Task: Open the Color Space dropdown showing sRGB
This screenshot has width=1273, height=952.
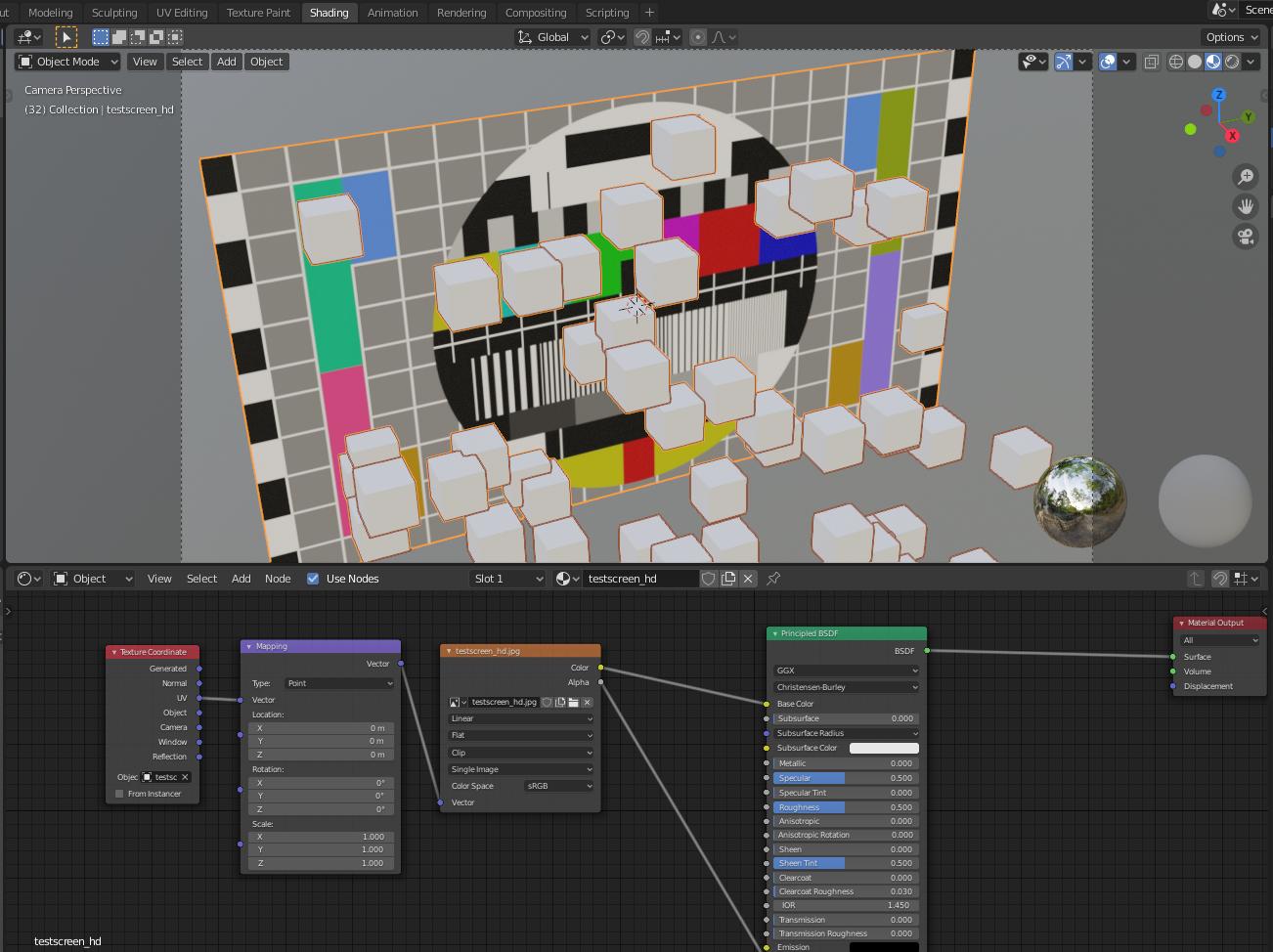Action: click(557, 786)
